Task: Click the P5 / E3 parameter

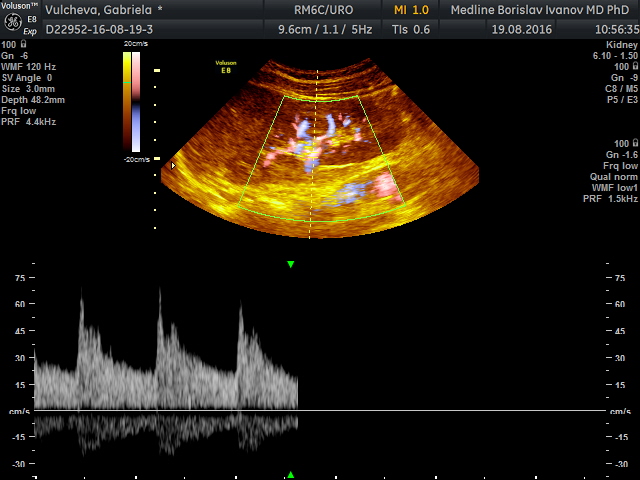Action: 622,100
